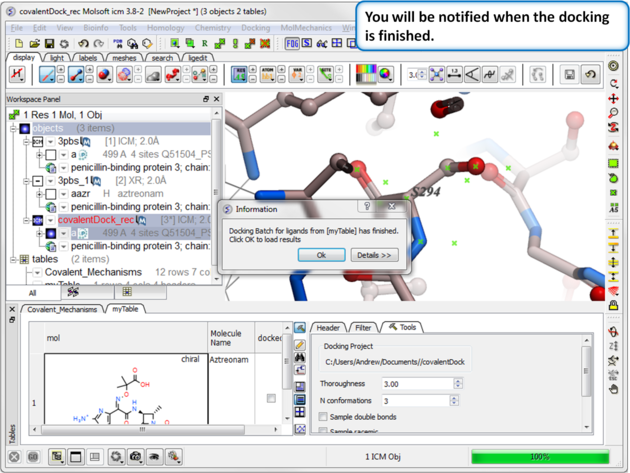Open a file with the folder icon
630x473 pixels.
pyautogui.click(x=34, y=43)
